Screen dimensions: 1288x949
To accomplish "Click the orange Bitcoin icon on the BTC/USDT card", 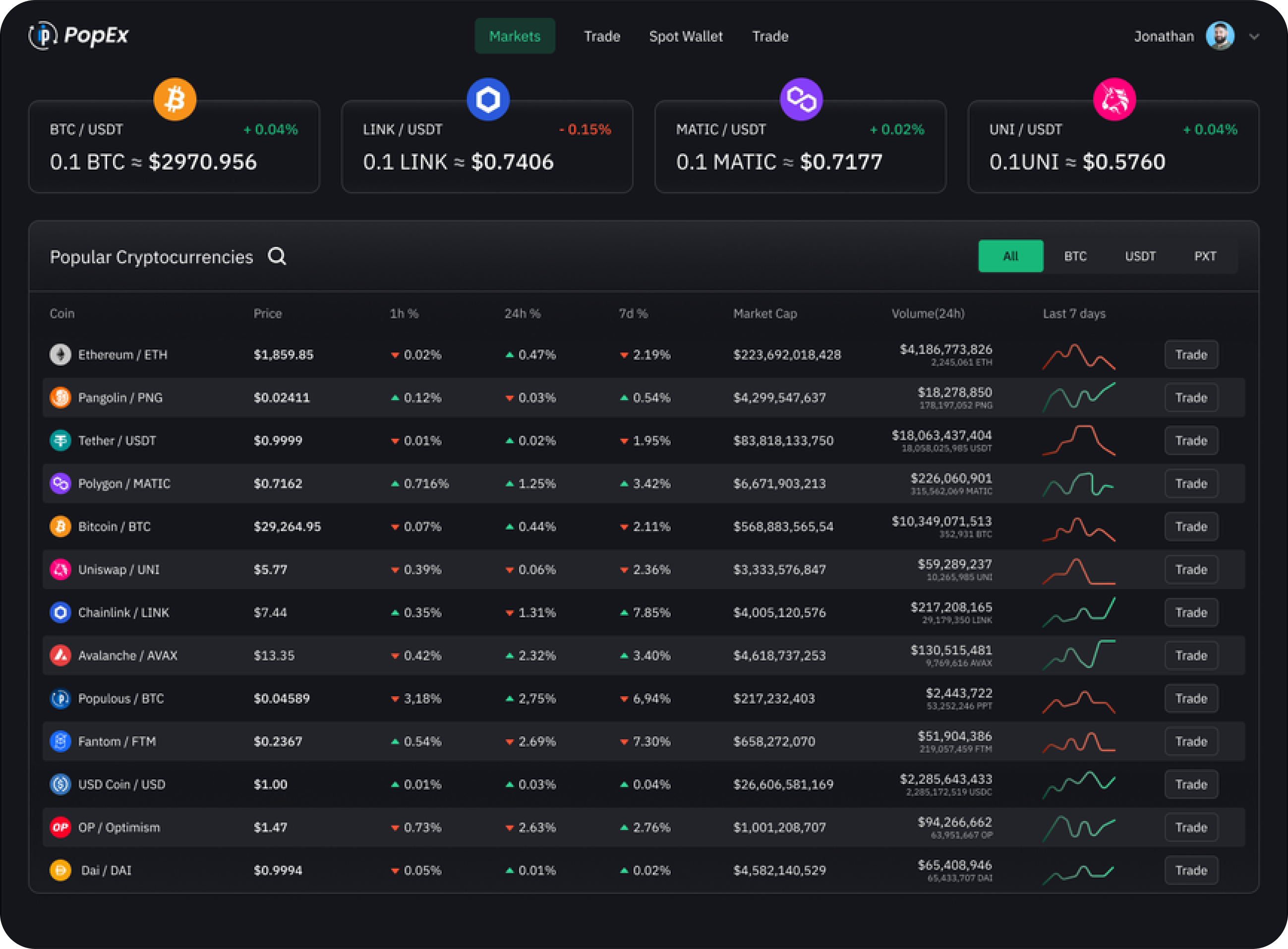I will click(175, 99).
